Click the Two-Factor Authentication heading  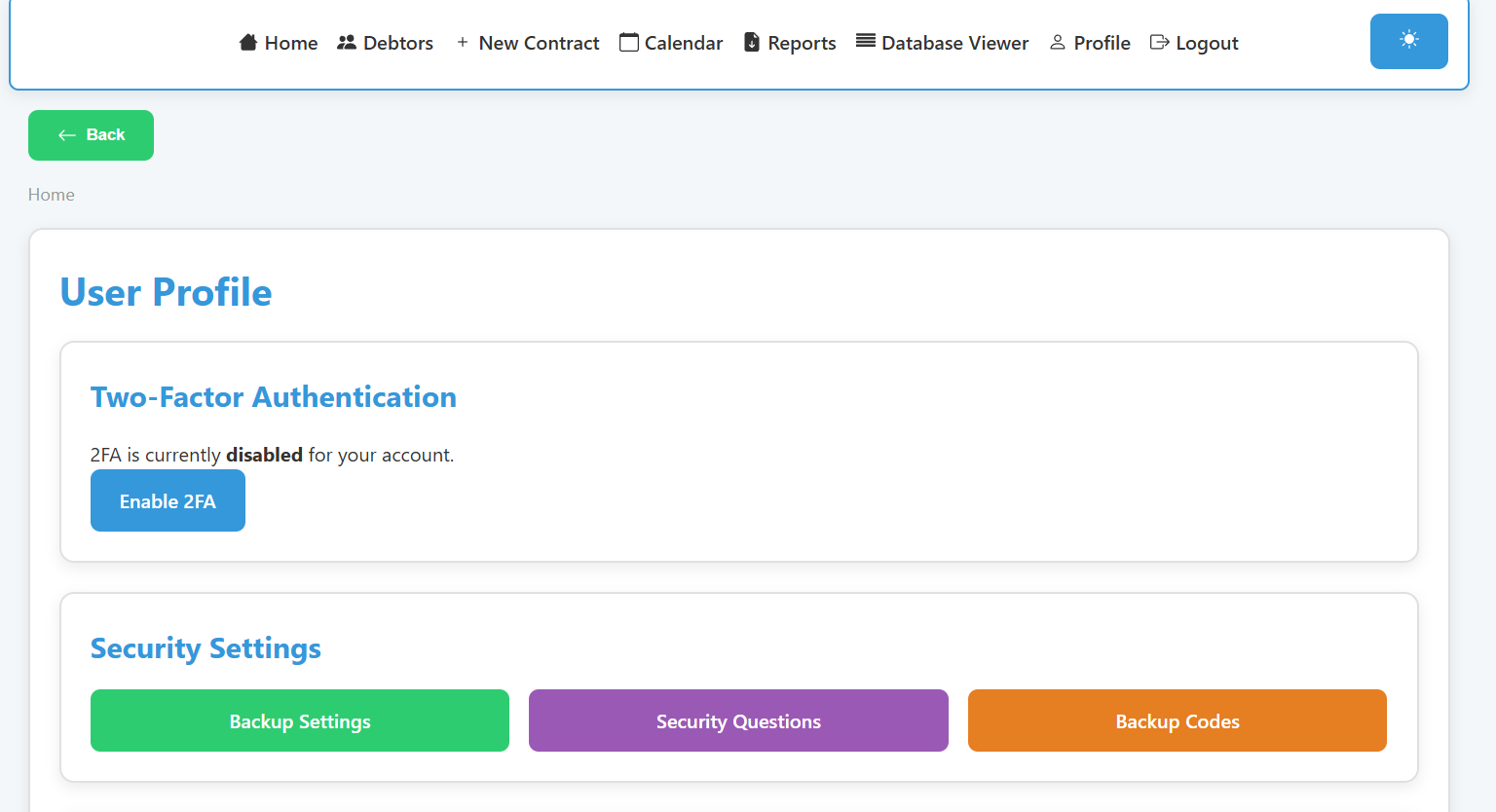274,397
